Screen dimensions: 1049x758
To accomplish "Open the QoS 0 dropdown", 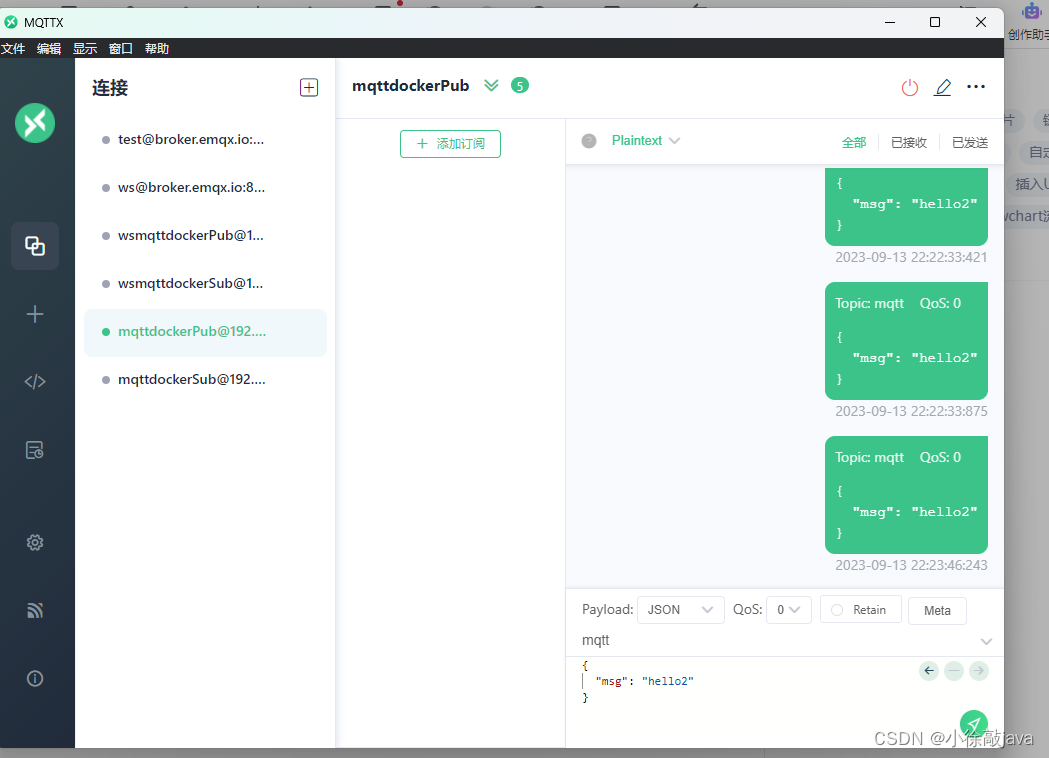I will (x=789, y=610).
